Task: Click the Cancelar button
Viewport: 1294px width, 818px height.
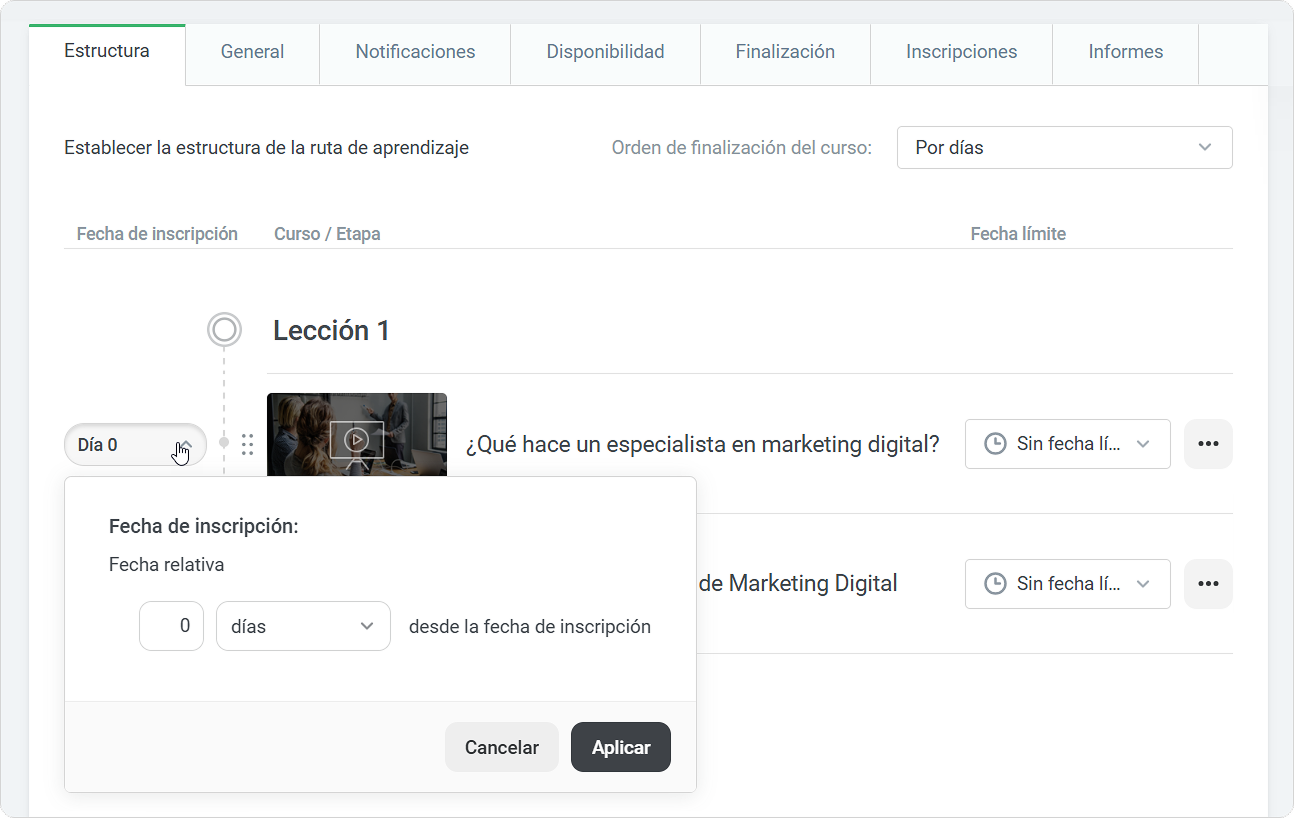Action: [x=502, y=747]
